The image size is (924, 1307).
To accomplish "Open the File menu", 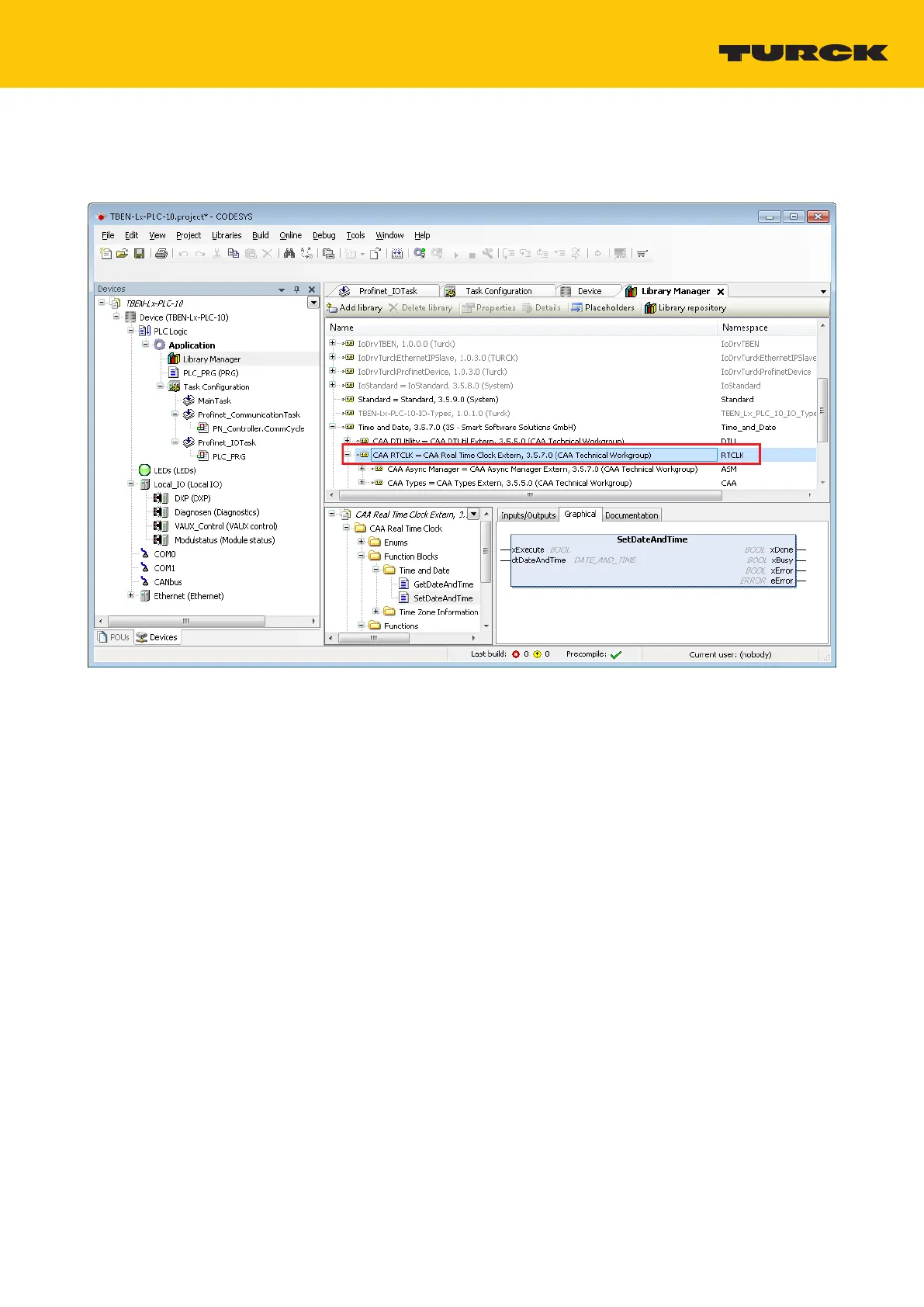I will [x=108, y=235].
